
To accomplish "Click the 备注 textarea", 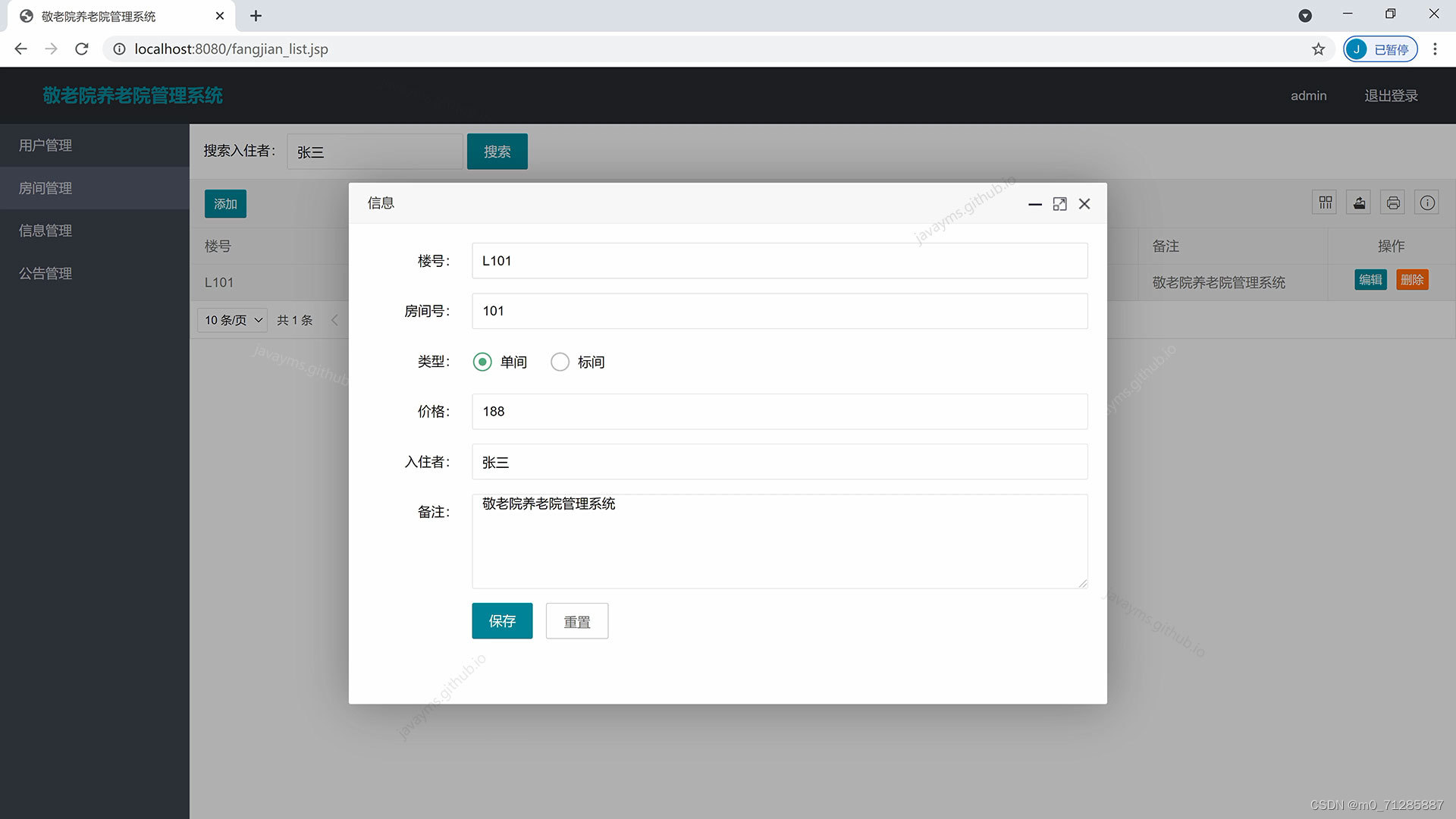I will pyautogui.click(x=779, y=541).
